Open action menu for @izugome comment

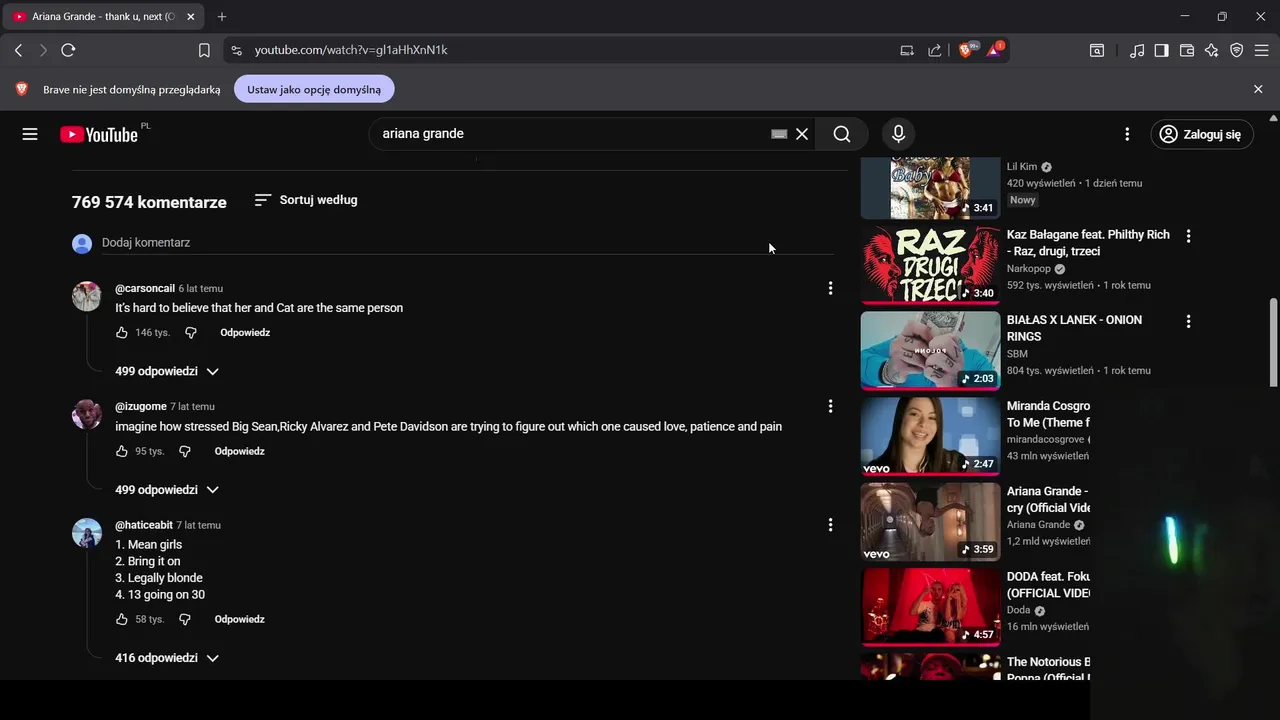830,406
